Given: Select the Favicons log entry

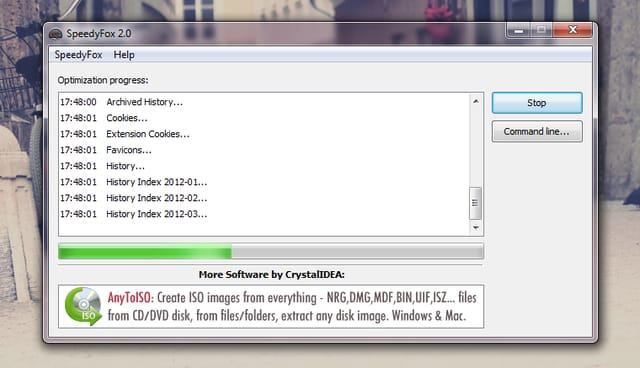Looking at the screenshot, I should click(x=106, y=150).
